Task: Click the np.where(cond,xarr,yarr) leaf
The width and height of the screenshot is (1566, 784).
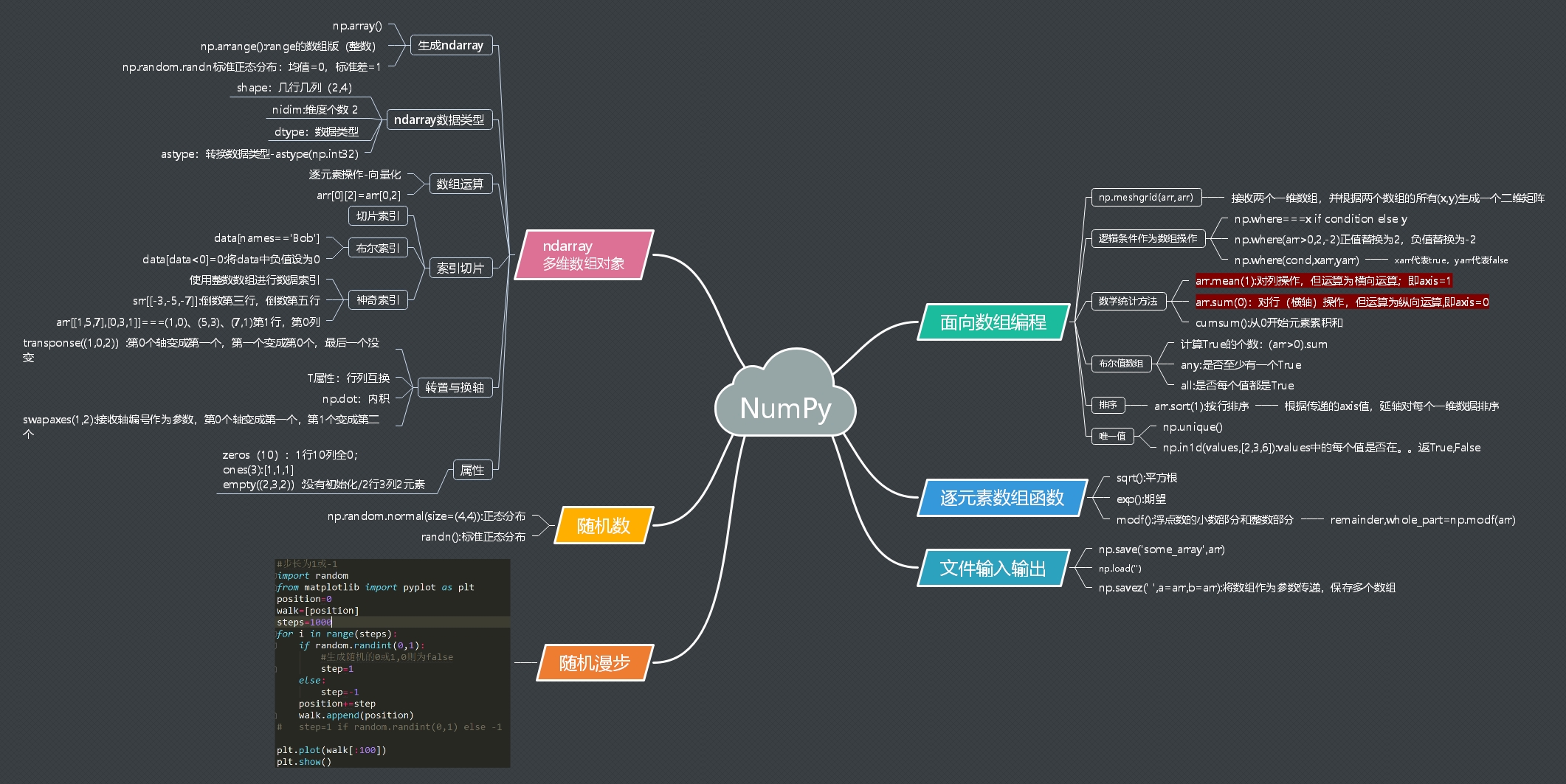Action: point(1297,260)
